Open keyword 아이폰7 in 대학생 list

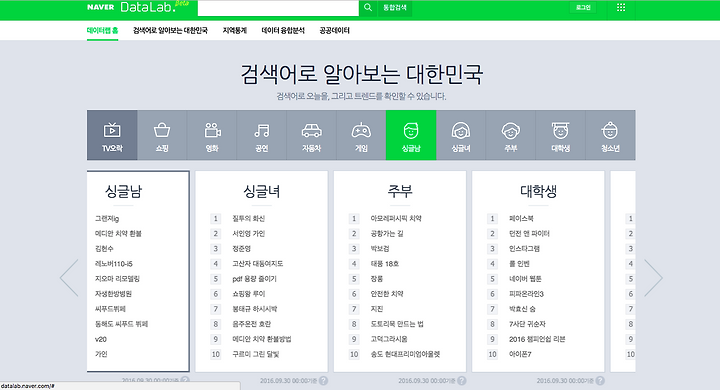click(x=520, y=354)
